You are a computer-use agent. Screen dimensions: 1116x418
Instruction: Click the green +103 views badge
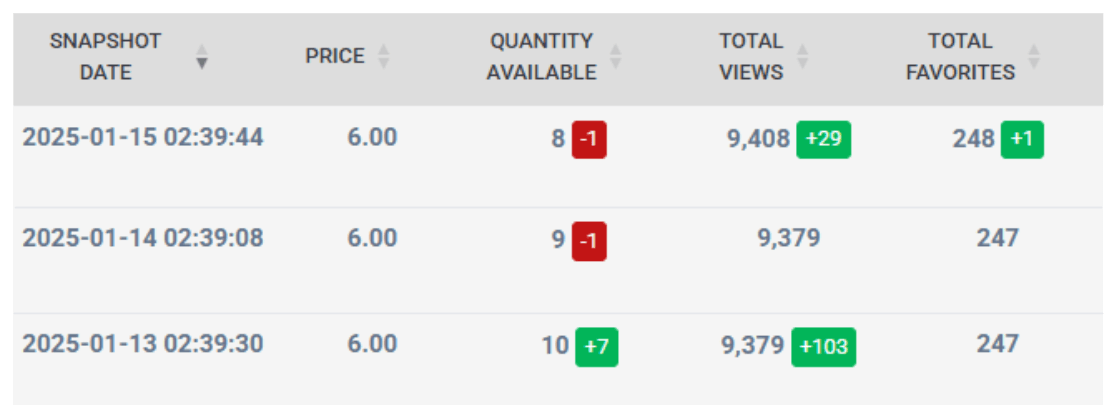click(824, 347)
